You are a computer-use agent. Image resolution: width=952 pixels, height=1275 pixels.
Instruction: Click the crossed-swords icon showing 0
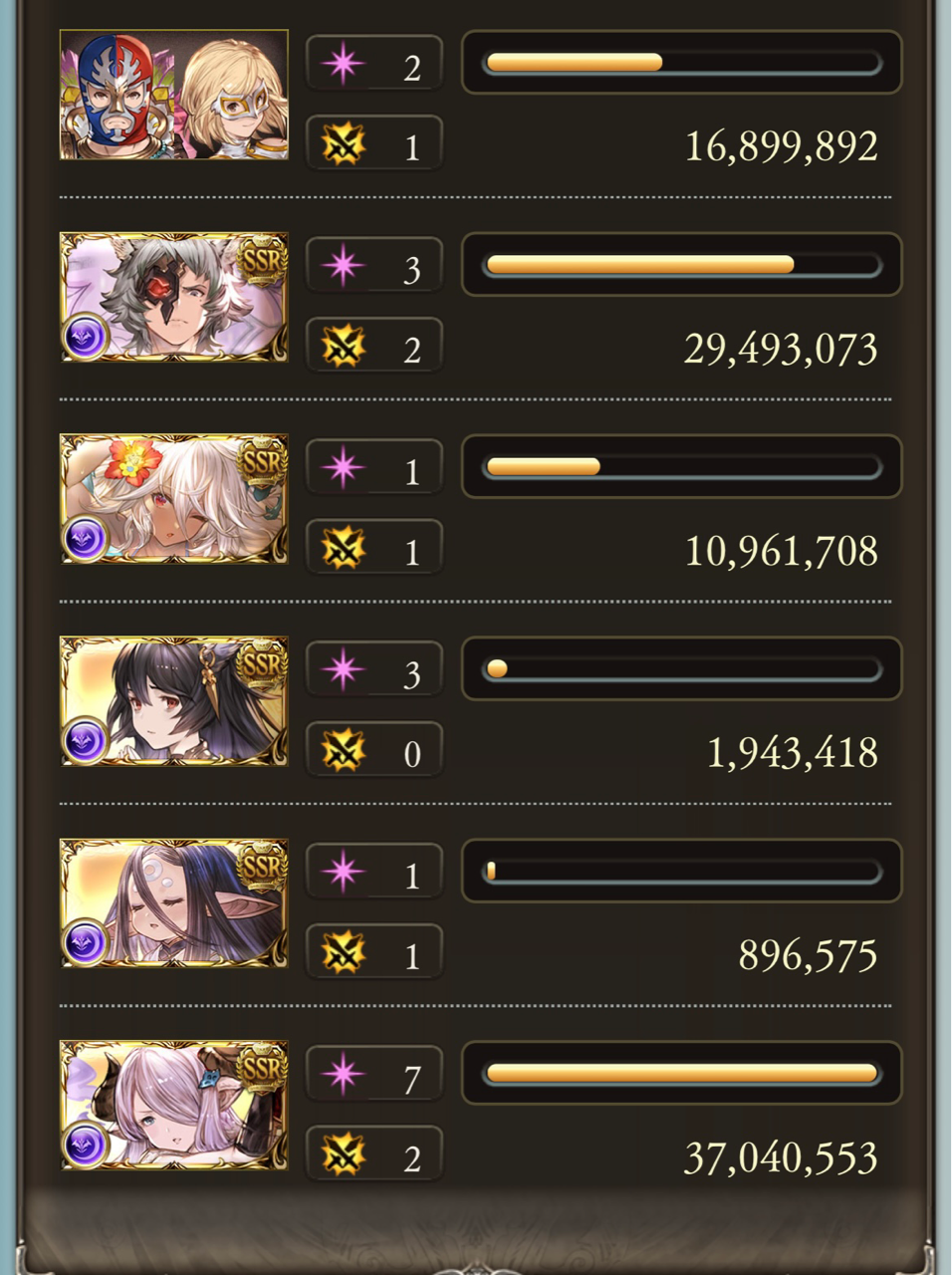point(343,751)
